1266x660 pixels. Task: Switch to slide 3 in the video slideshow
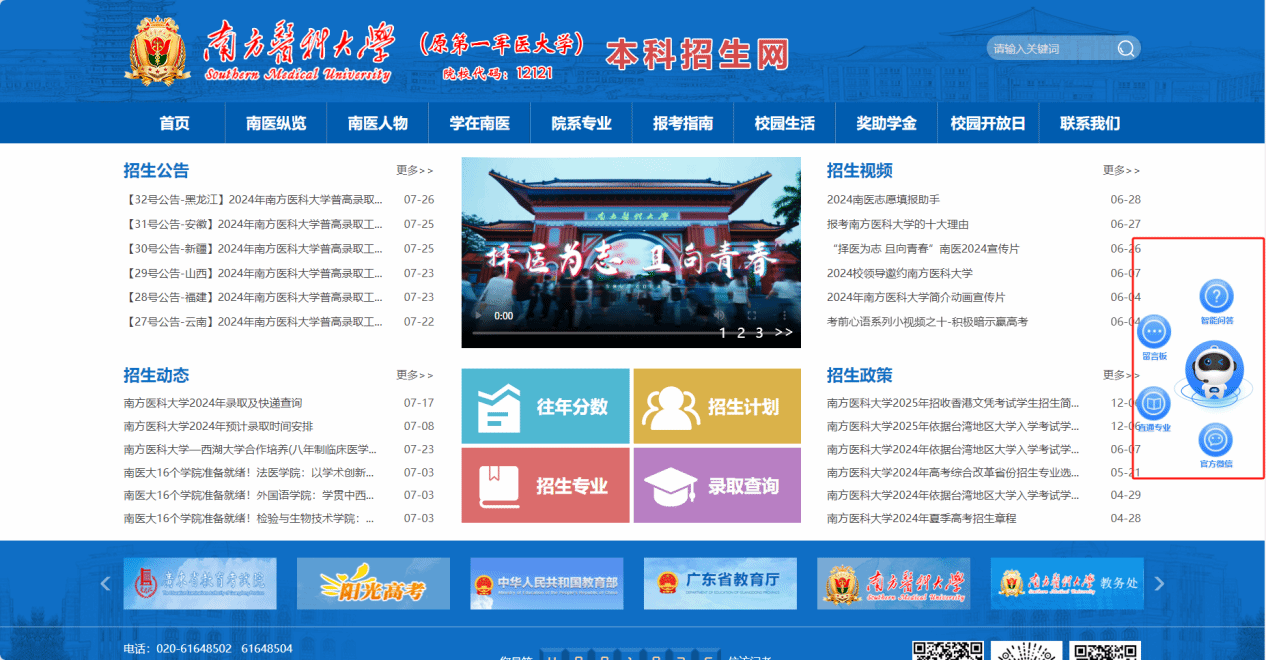[x=759, y=333]
